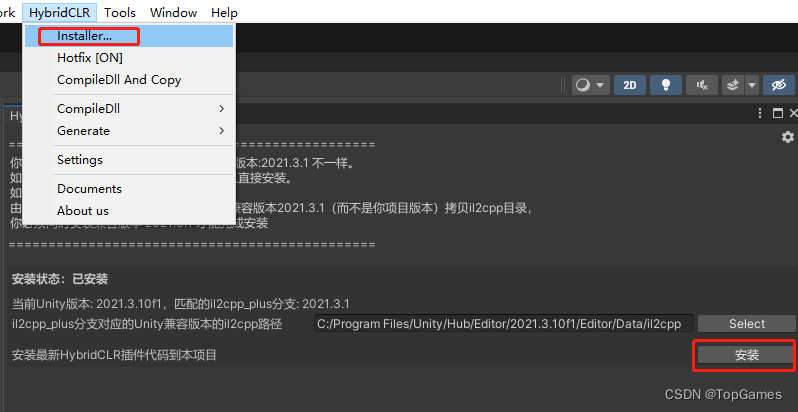Click the 当前Unity版本 2021.3.10f1 text line
This screenshot has height=412, width=798.
181,304
